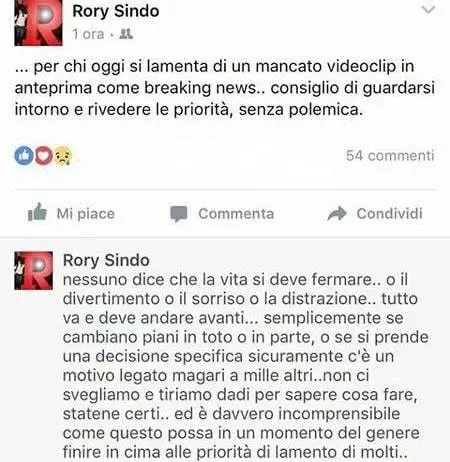Click the friends audience privacy icon
450x462 pixels.
tap(126, 34)
